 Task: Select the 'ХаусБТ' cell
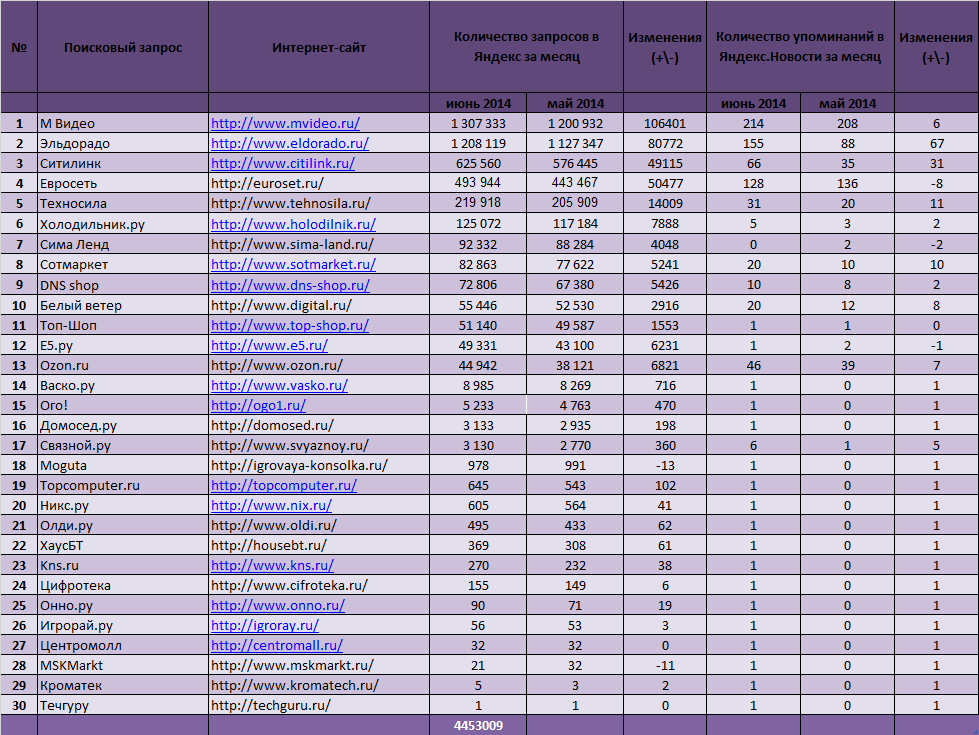pyautogui.click(x=123, y=545)
